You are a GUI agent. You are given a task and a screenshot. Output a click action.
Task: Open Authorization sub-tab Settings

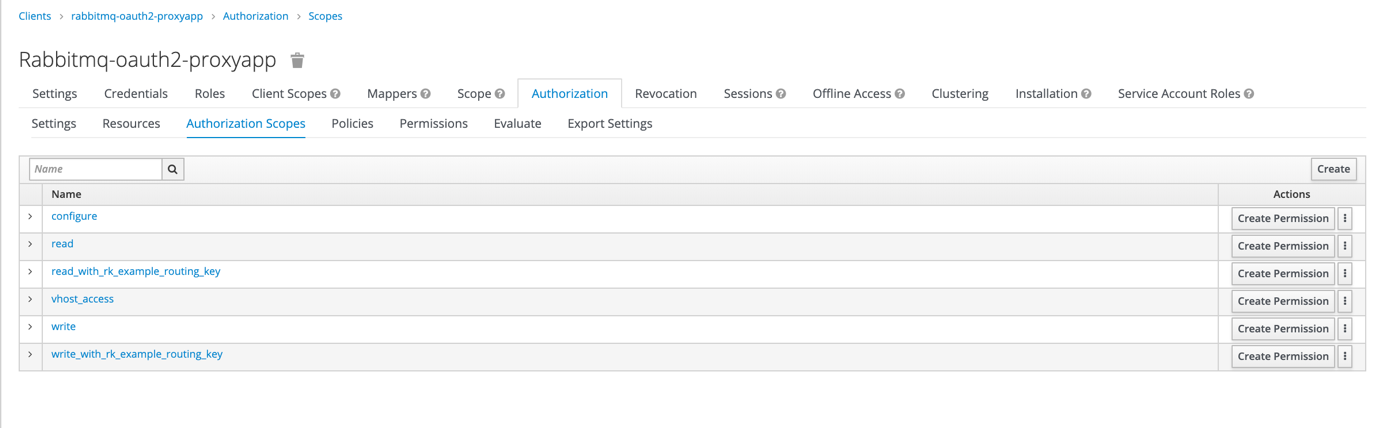pyautogui.click(x=54, y=123)
